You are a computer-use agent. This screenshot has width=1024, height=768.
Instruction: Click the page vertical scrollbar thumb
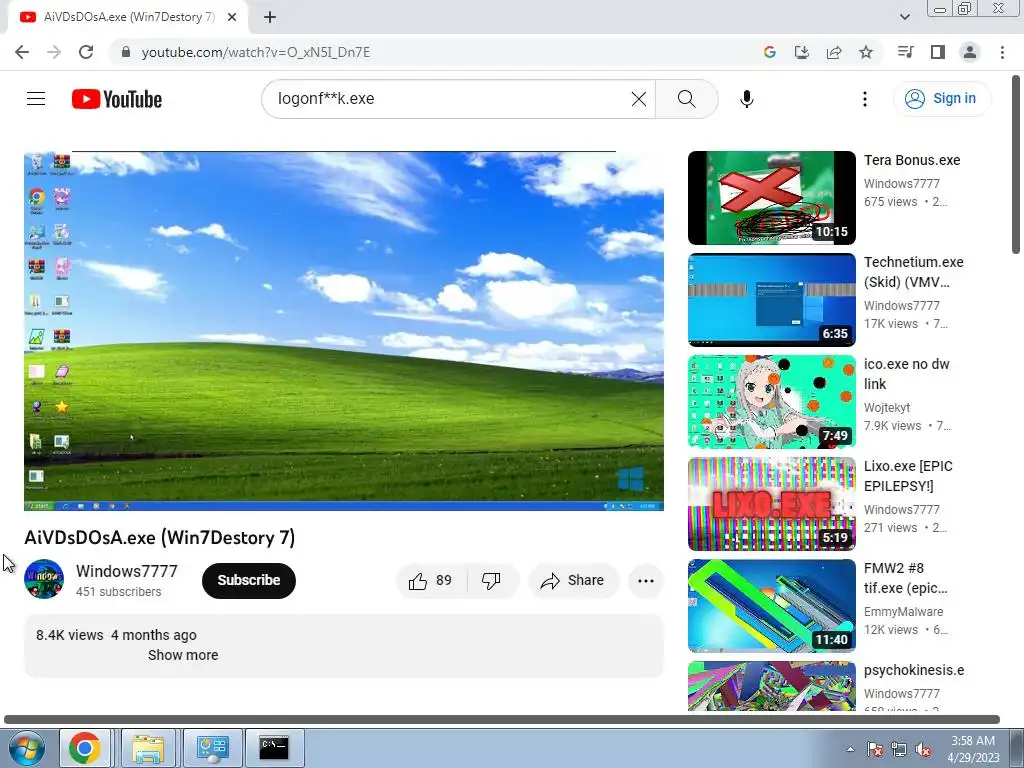[1016, 165]
